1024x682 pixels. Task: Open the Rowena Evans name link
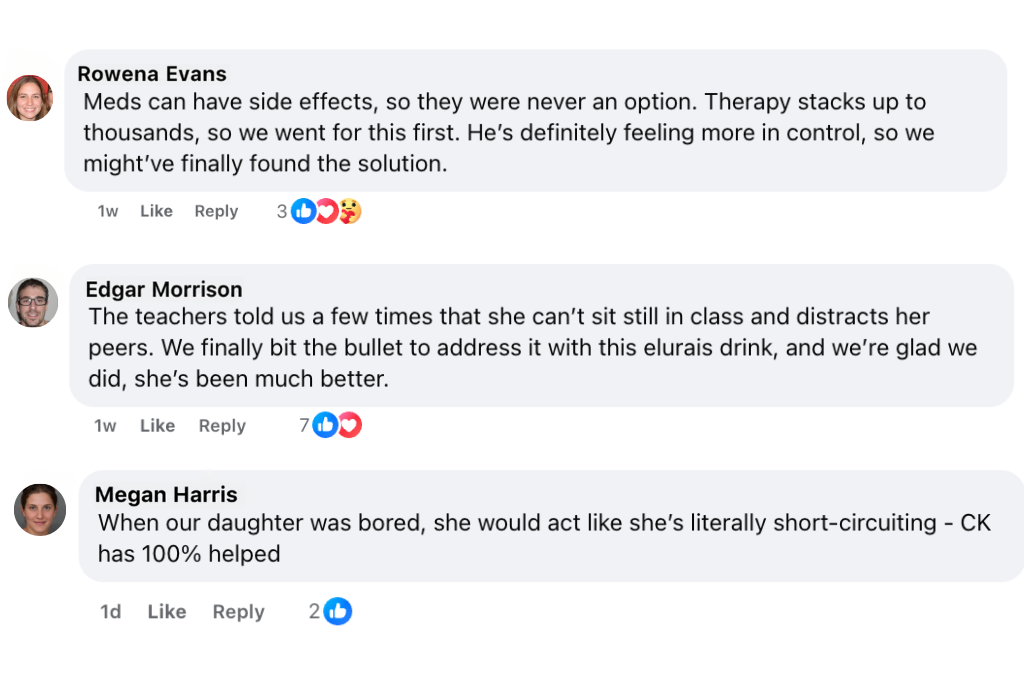[x=152, y=74]
